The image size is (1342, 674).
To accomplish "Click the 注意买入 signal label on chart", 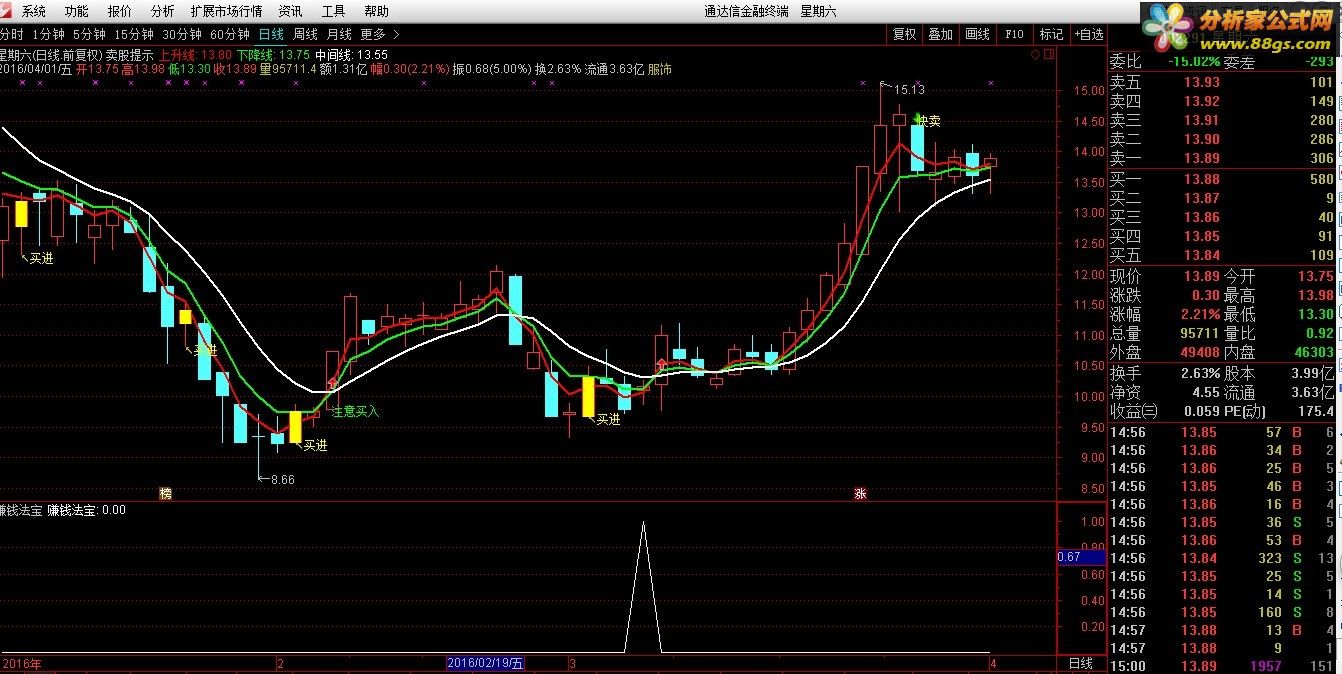I will pos(355,411).
